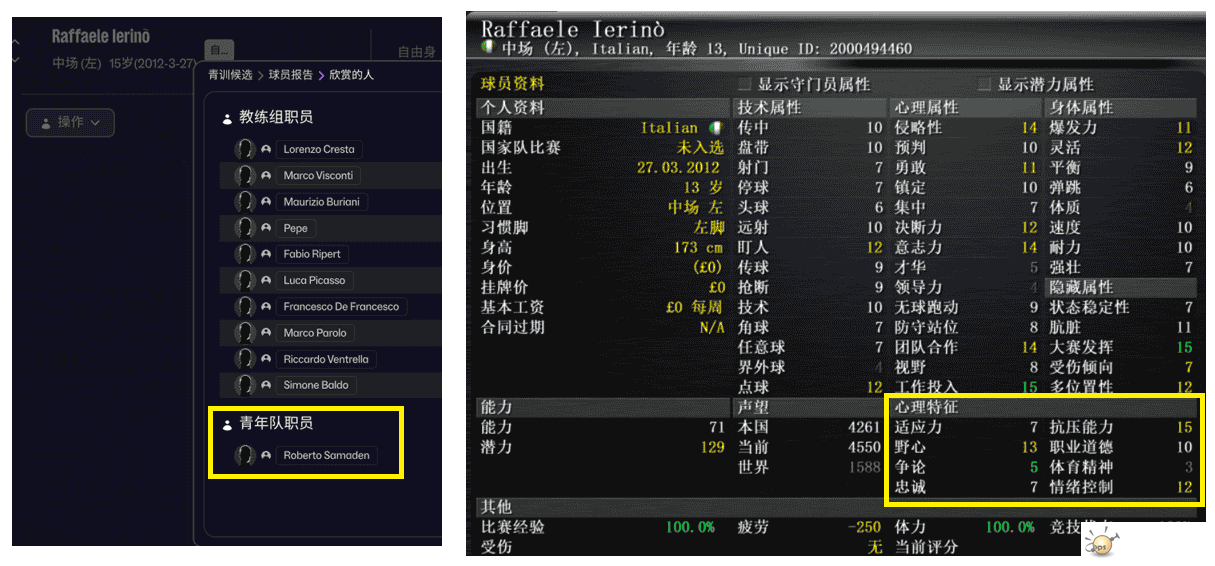Click the previous-player up arrow
This screenshot has width=1215, height=566.
(16, 42)
